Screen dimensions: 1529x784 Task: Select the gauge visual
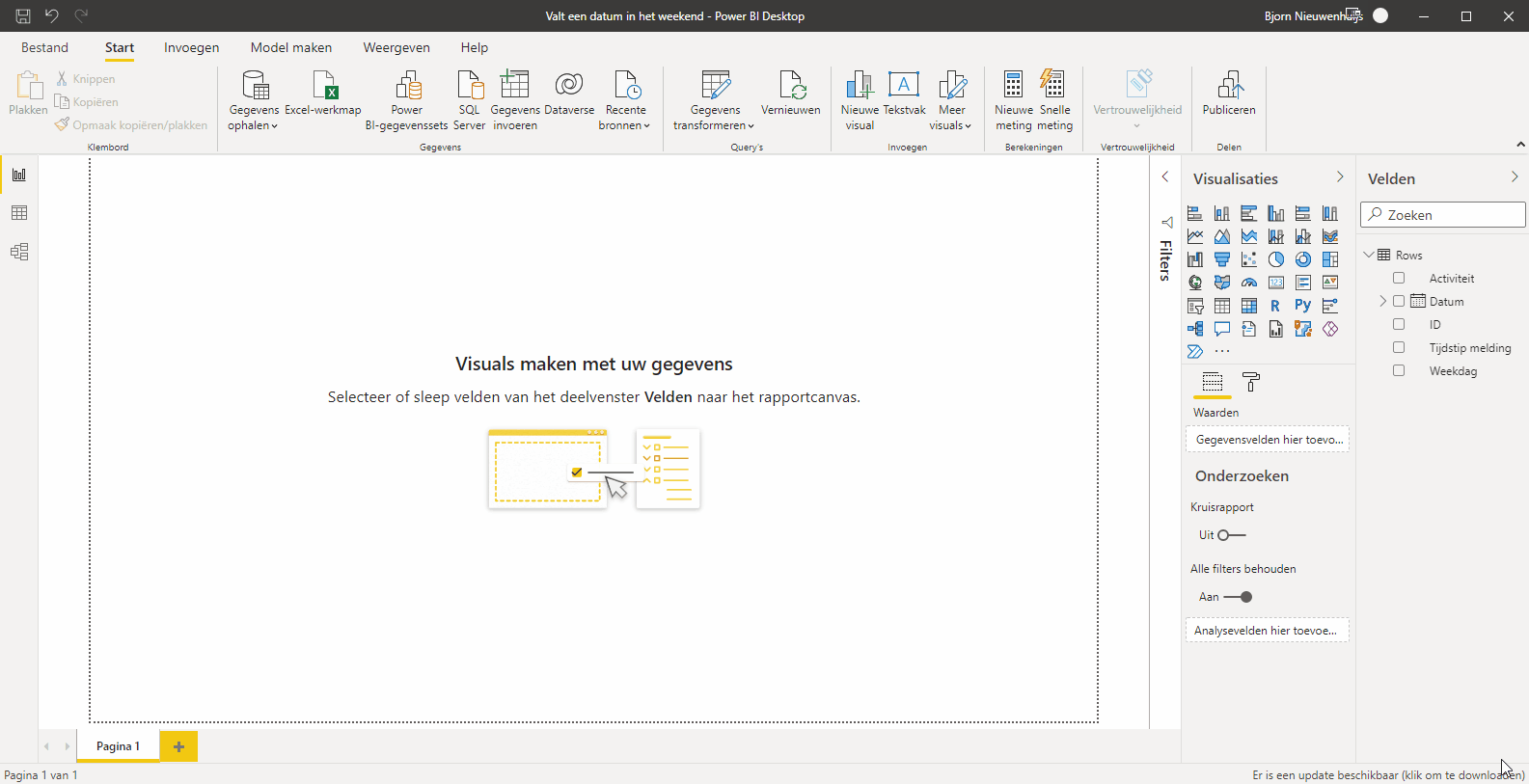click(x=1249, y=283)
